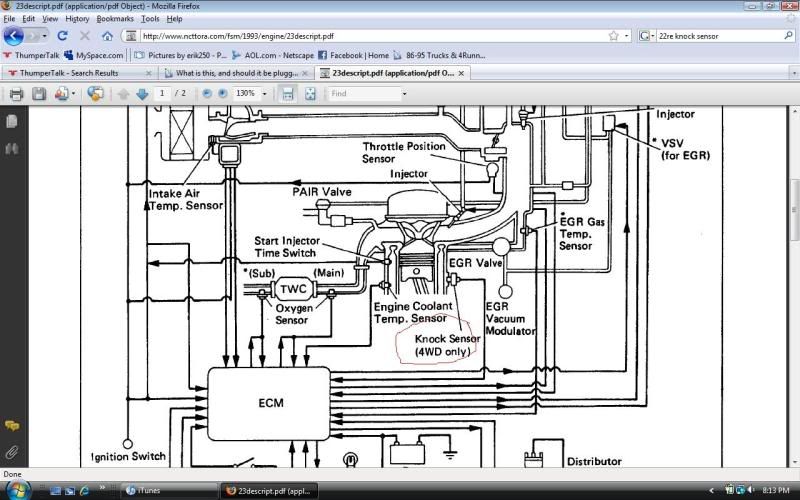800x500 pixels.
Task: Click the zoom out minus button
Action: click(207, 93)
